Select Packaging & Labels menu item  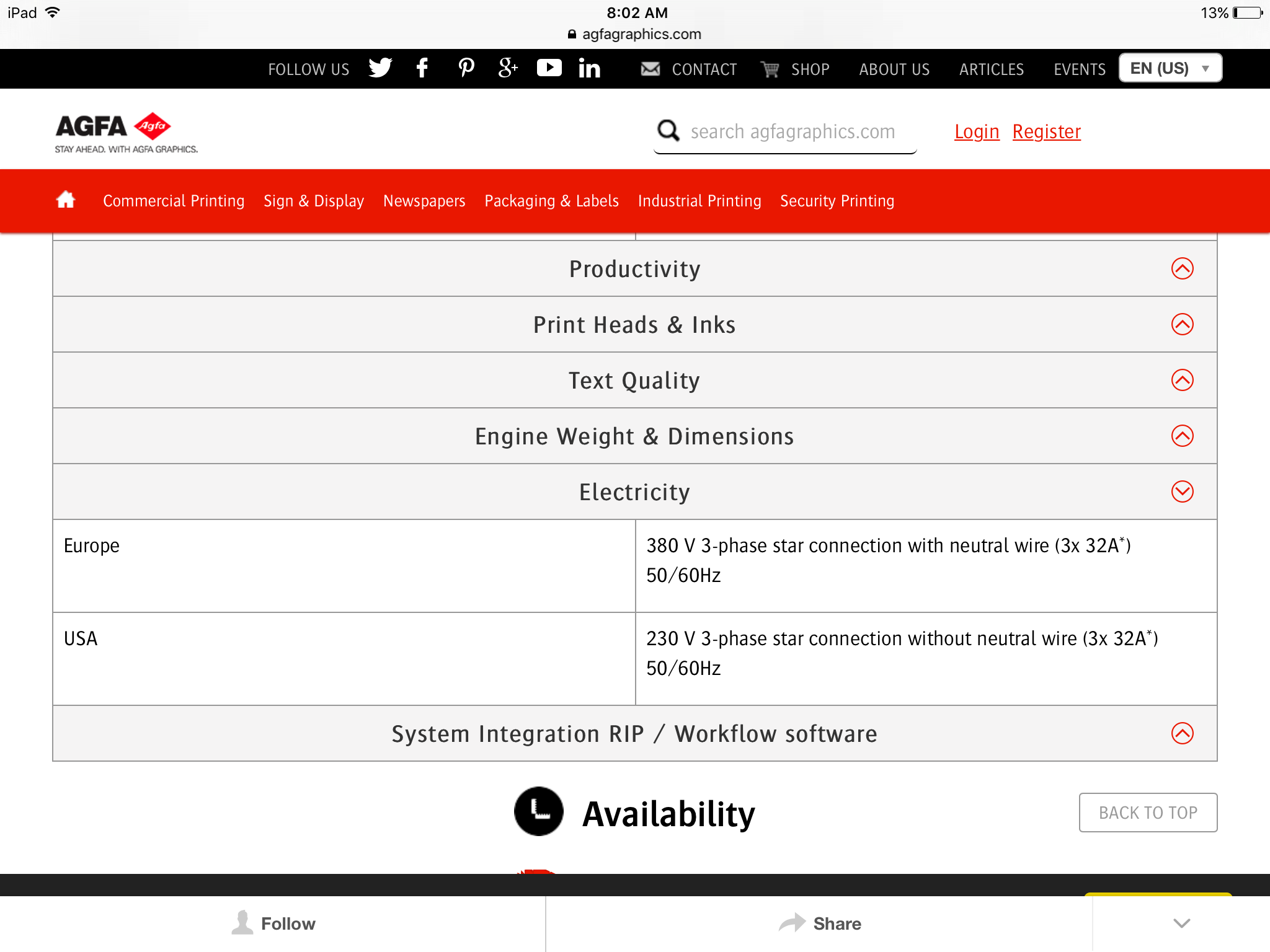pos(551,201)
